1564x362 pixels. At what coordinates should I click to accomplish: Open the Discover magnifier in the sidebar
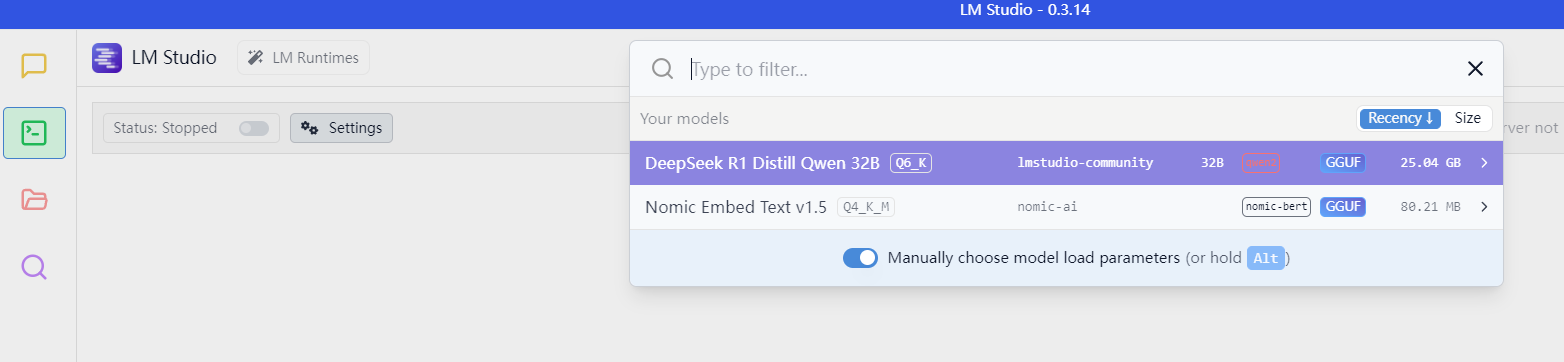coord(34,267)
